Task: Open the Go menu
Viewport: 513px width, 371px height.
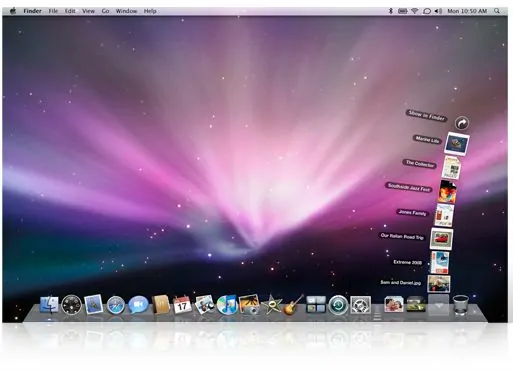Action: click(x=105, y=11)
